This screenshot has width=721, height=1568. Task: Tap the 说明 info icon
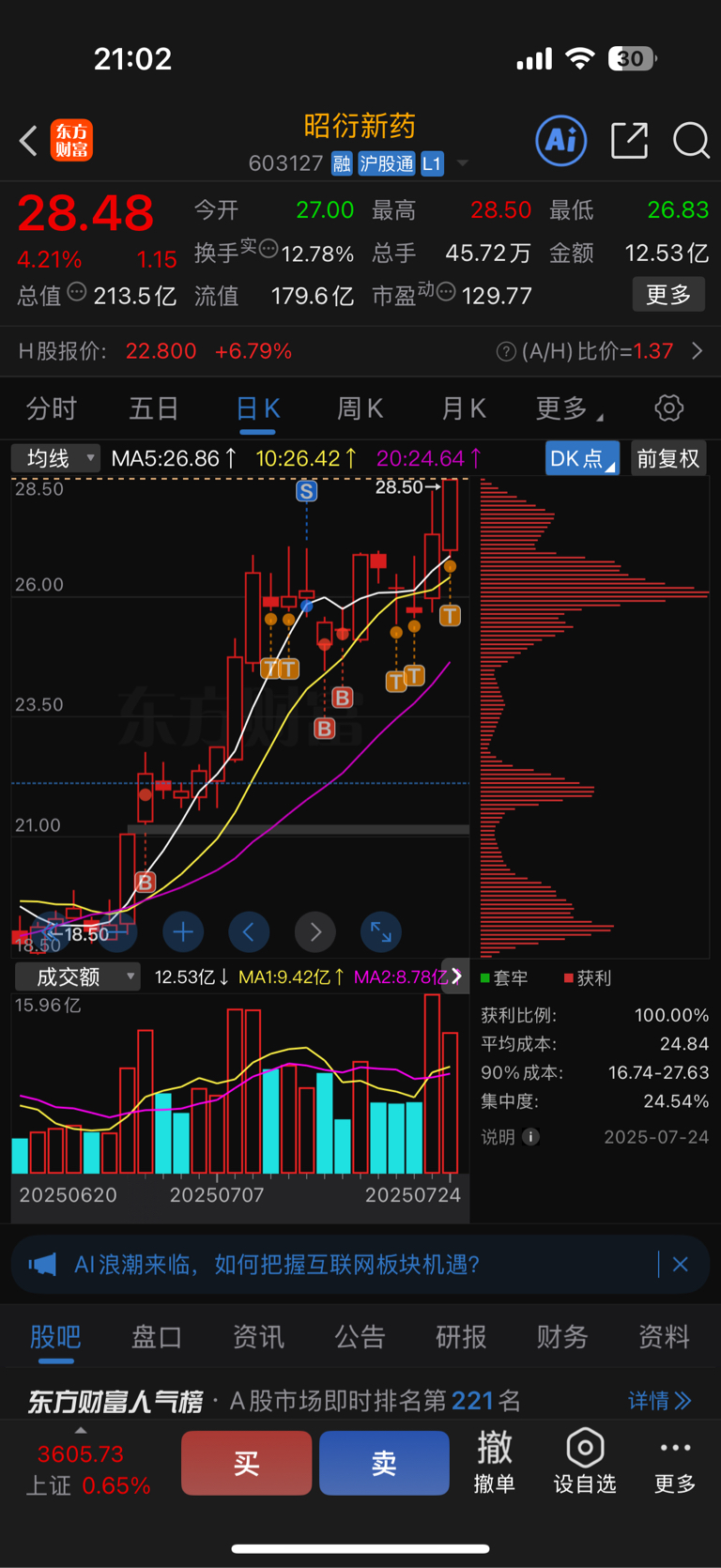point(530,1137)
